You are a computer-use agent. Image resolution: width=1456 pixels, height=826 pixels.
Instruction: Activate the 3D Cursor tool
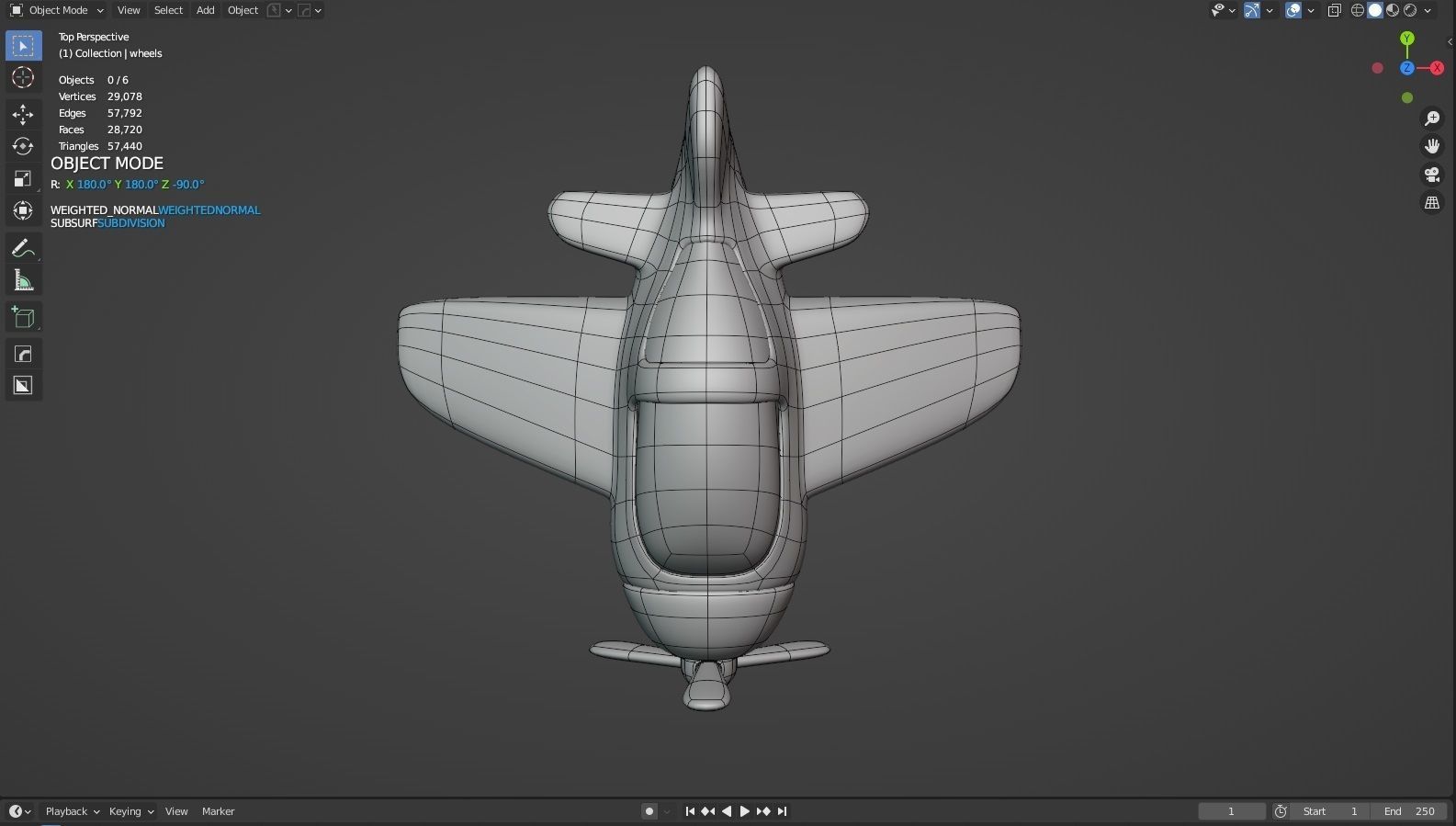[x=23, y=78]
